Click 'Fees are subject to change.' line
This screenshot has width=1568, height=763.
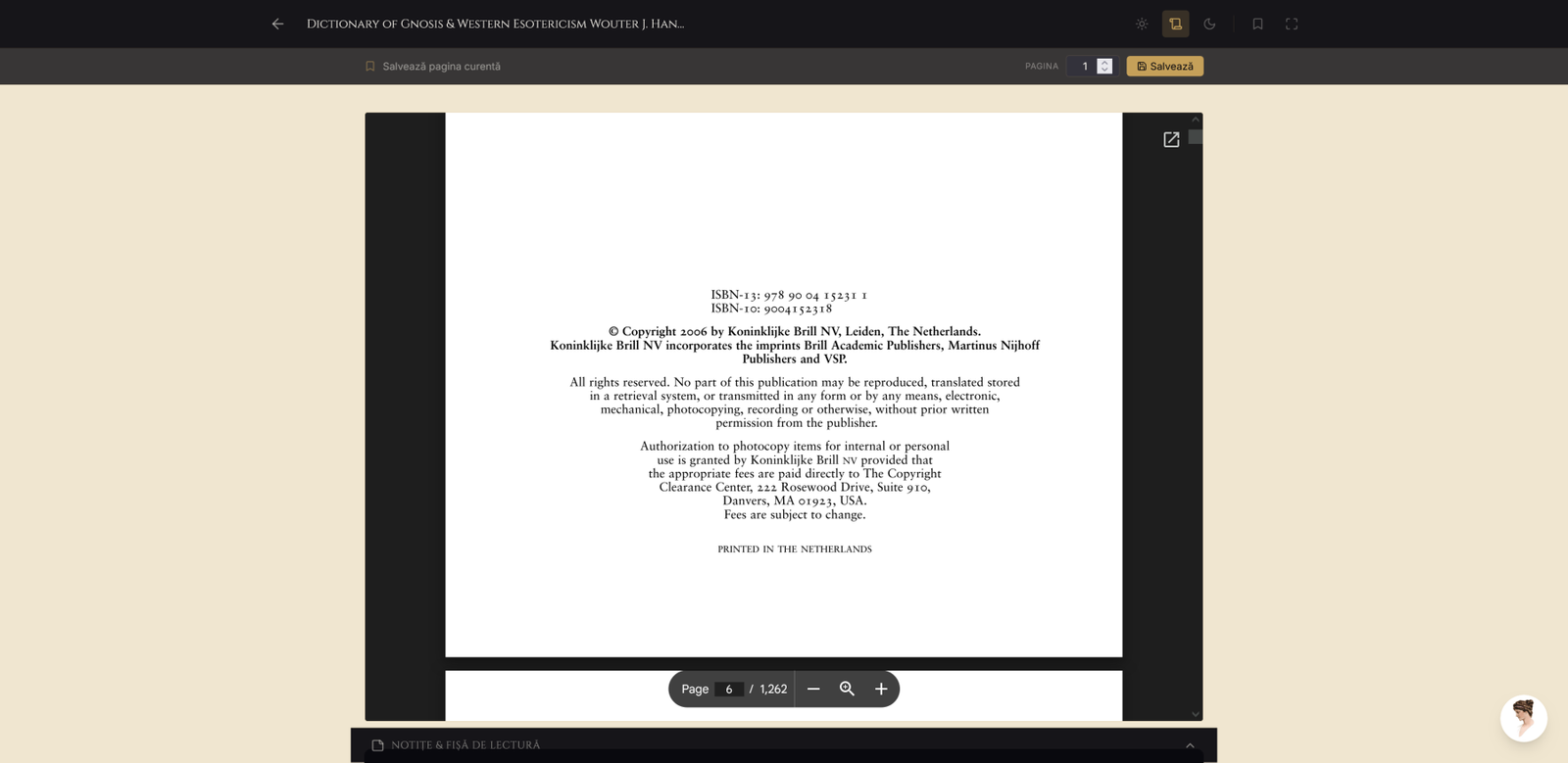[795, 515]
